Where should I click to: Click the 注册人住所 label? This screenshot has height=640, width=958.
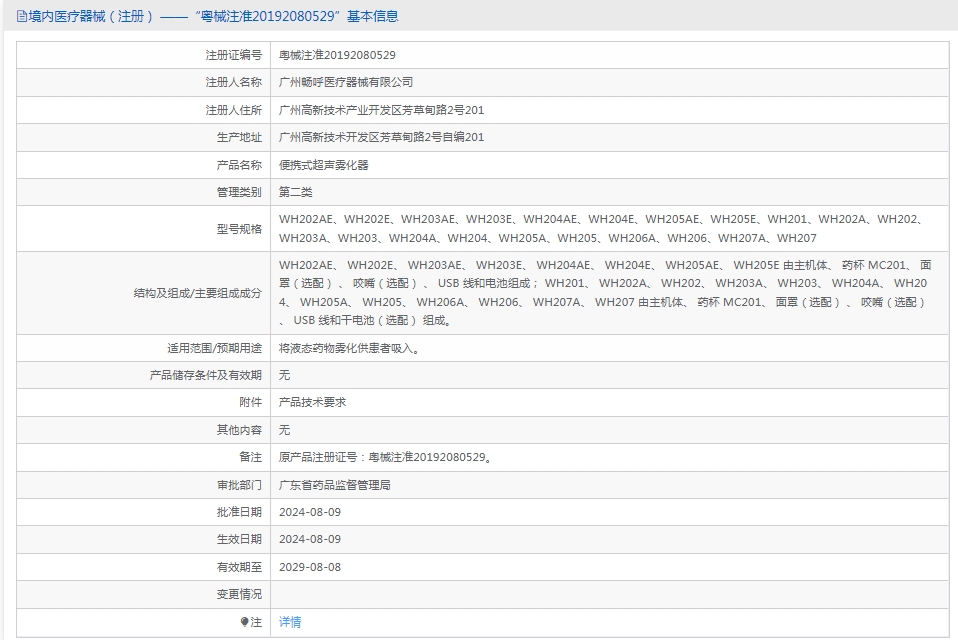pos(233,110)
